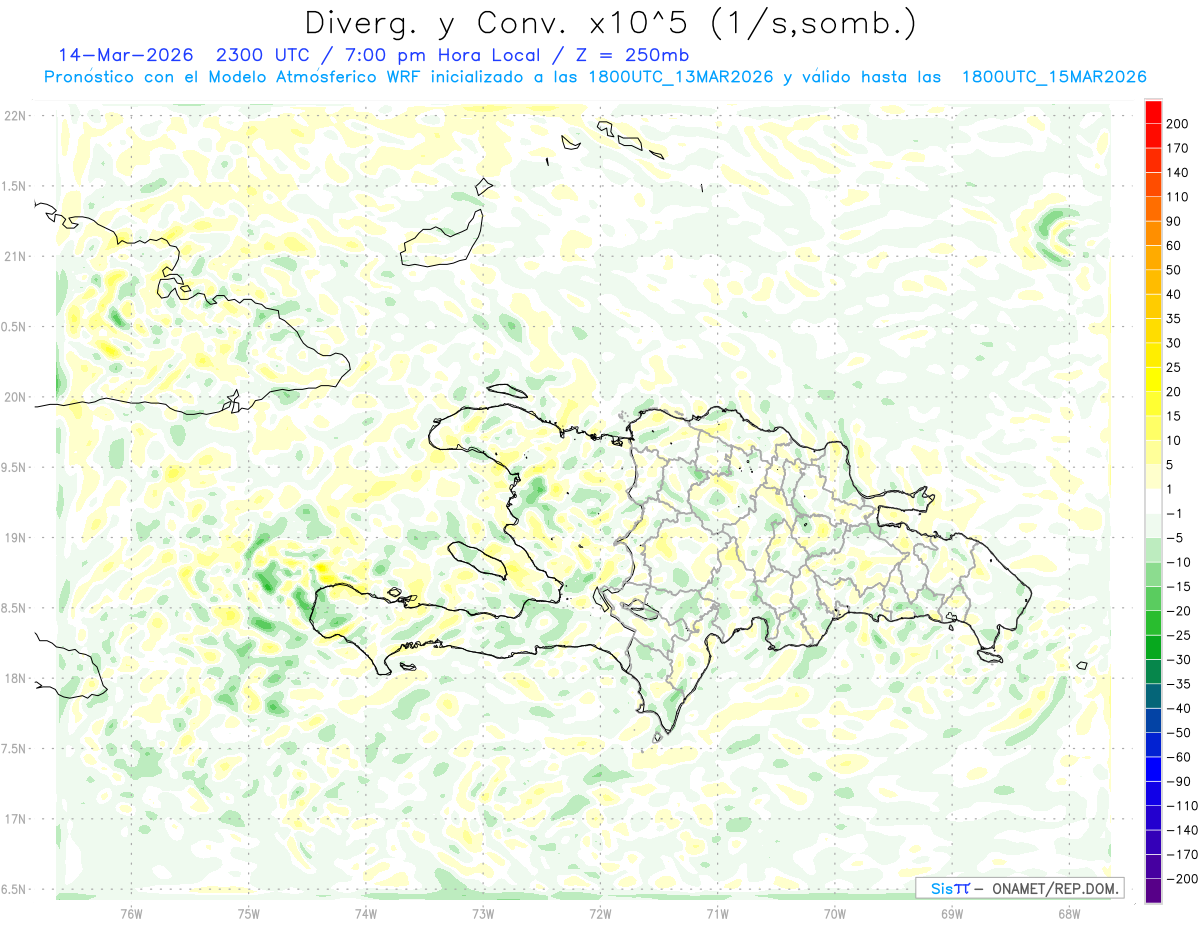Click the '76W' longitude label
Viewport: 1200px width, 927px height.
(131, 912)
